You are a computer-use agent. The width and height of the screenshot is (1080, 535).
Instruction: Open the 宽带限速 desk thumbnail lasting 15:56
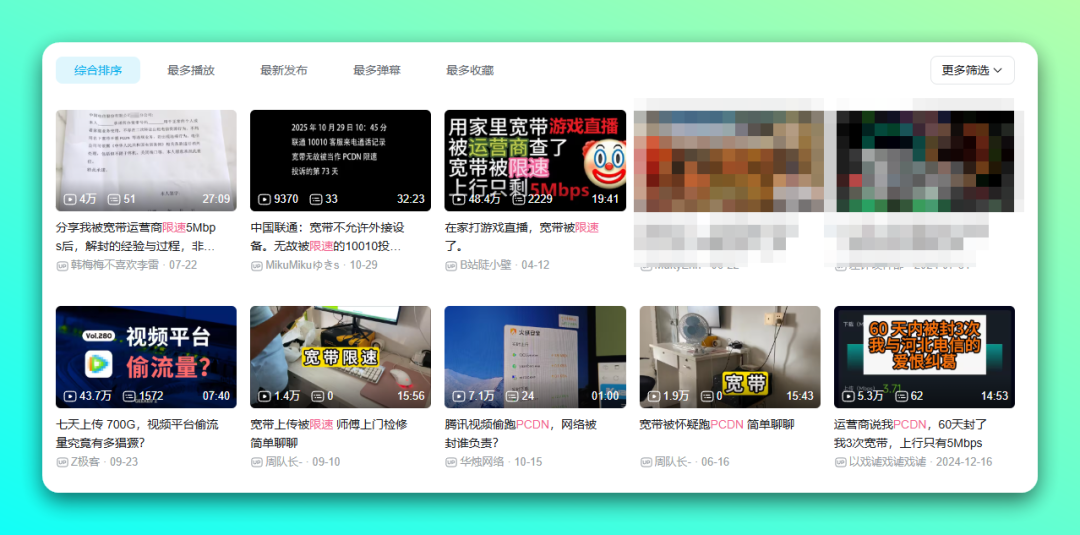(341, 357)
